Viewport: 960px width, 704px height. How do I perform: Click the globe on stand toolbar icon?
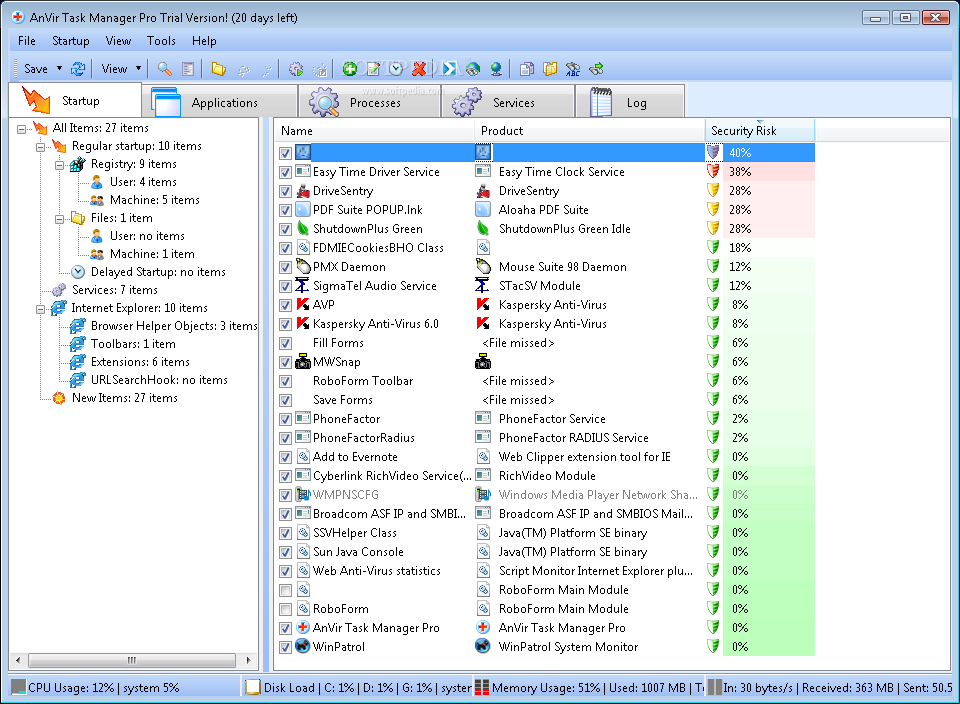click(x=496, y=69)
